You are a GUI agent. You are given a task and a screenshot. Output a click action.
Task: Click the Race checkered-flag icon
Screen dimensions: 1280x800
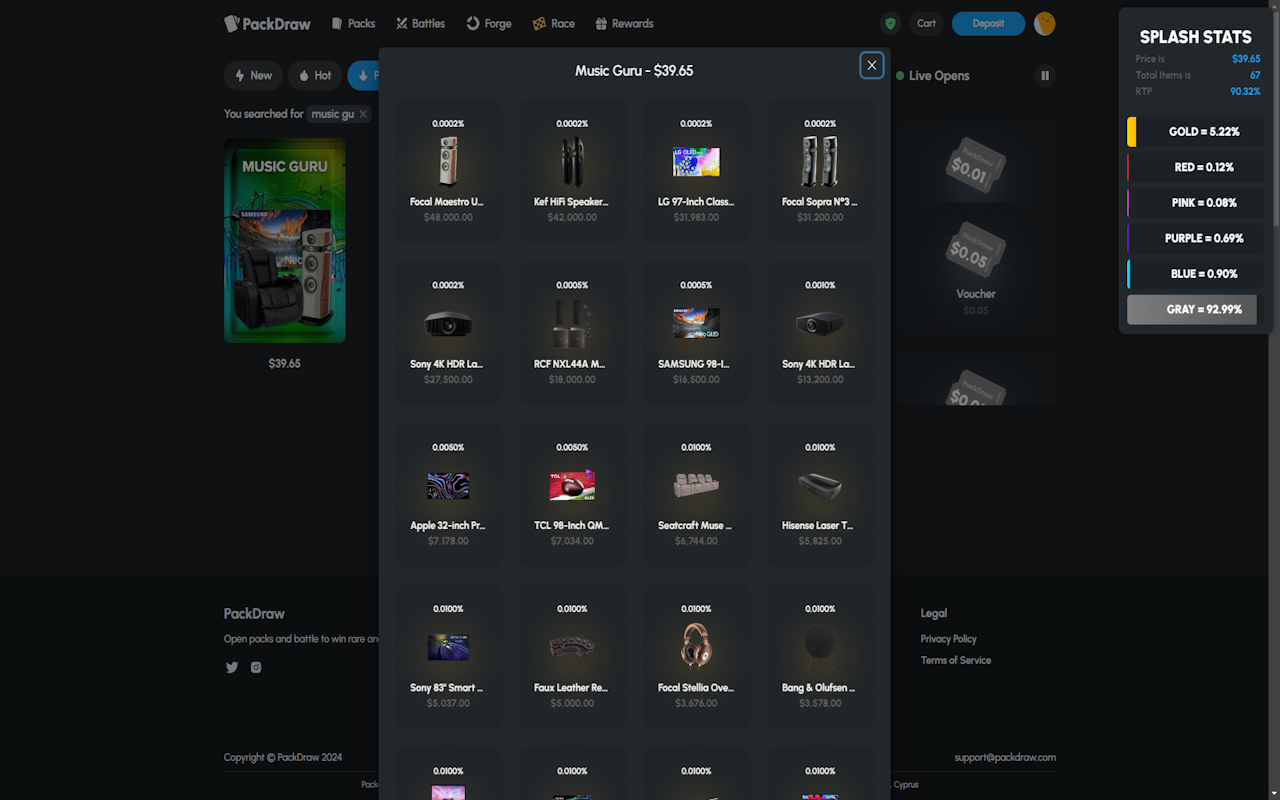[537, 23]
